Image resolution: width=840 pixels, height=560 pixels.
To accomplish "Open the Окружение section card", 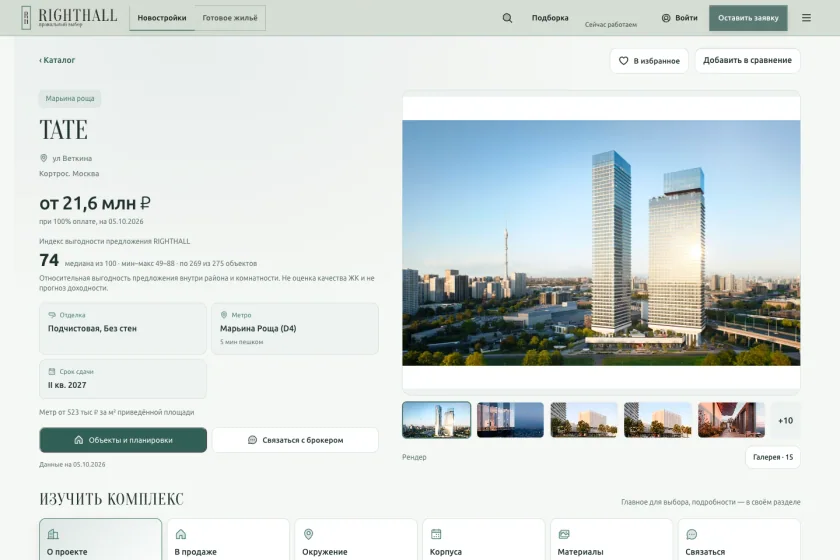I will (356, 540).
